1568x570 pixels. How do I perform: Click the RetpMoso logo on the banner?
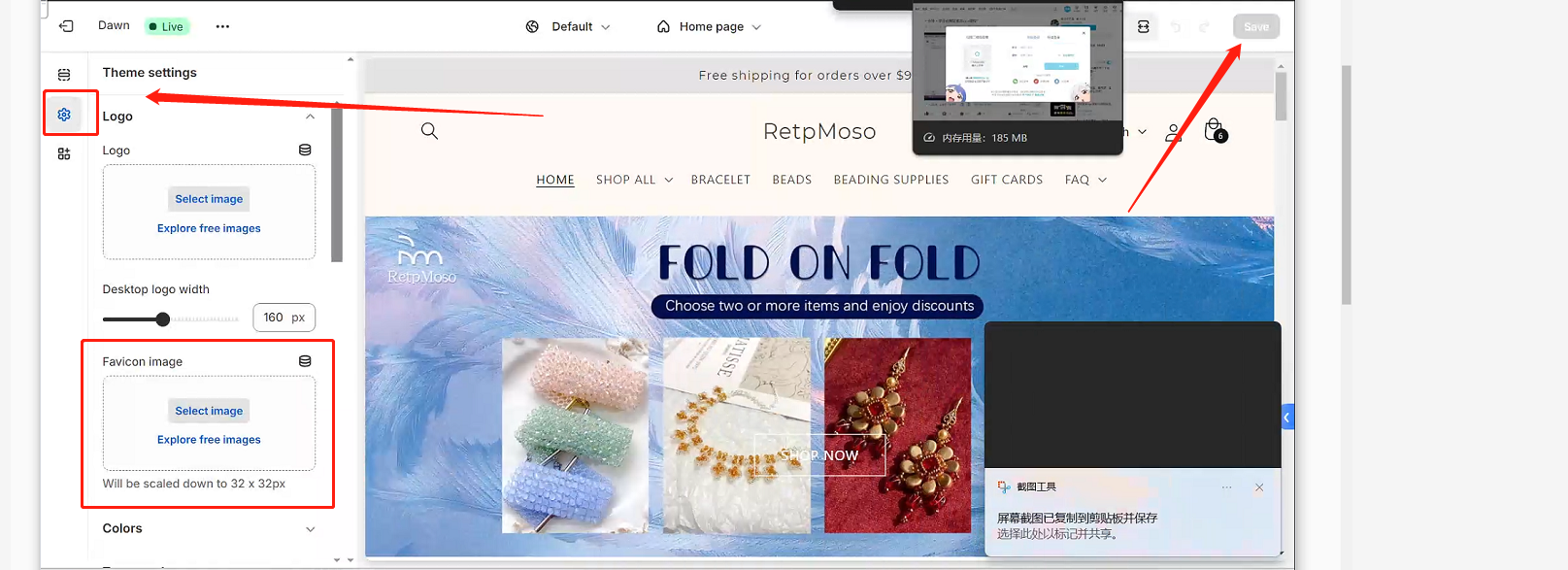click(421, 259)
